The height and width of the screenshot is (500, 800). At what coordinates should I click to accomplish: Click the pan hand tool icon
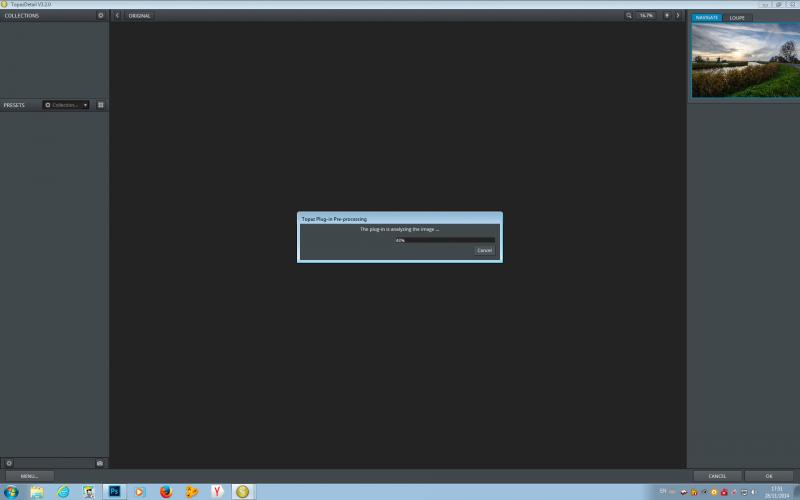point(667,16)
